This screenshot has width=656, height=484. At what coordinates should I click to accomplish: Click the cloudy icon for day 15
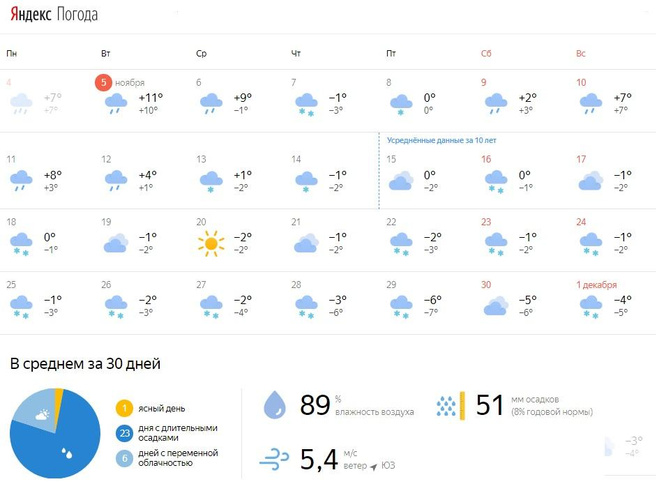coord(401,181)
